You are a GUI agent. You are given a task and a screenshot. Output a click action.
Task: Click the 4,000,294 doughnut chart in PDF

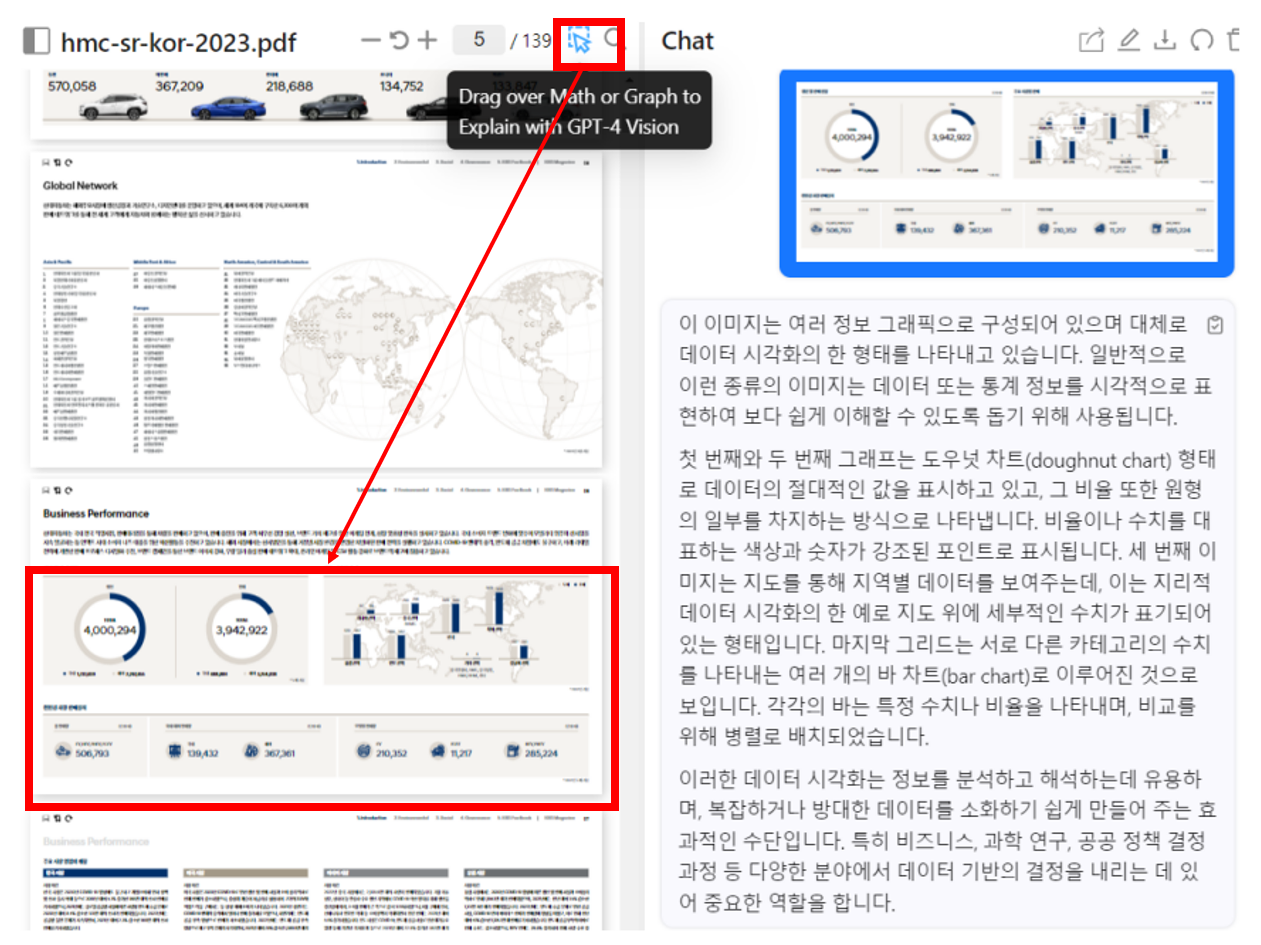click(x=110, y=631)
